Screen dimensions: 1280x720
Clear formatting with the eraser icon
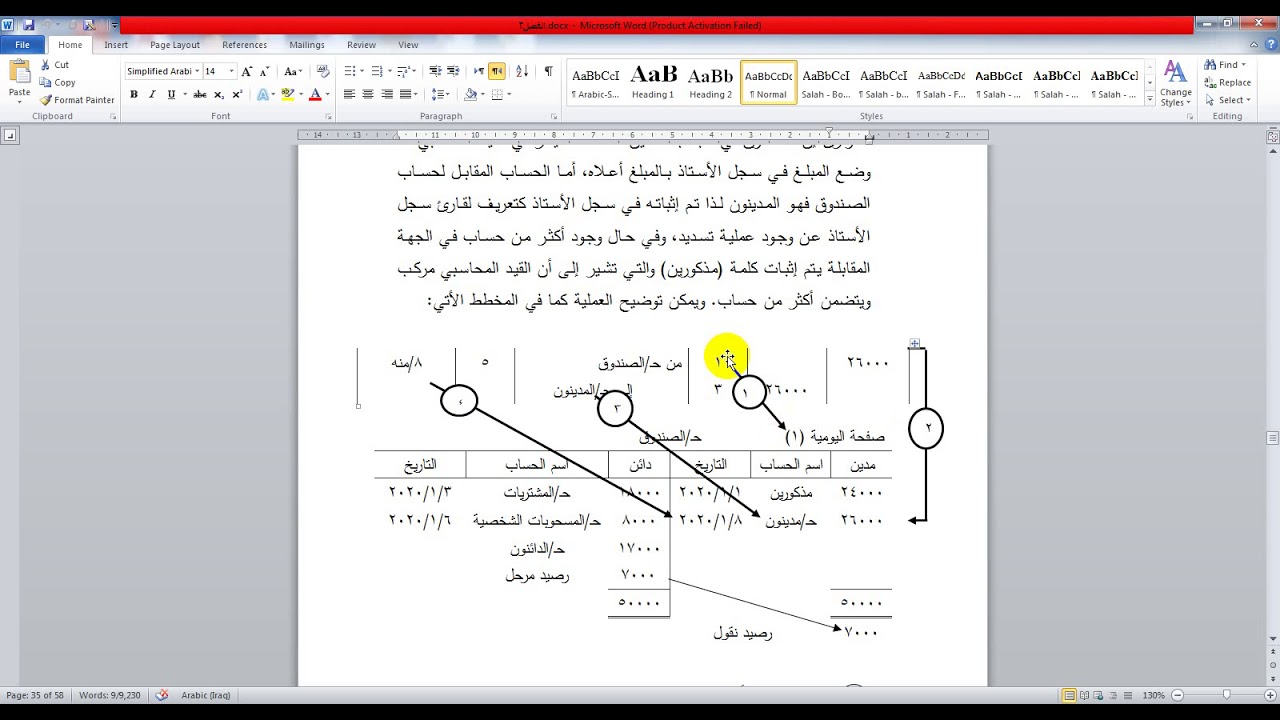click(323, 71)
